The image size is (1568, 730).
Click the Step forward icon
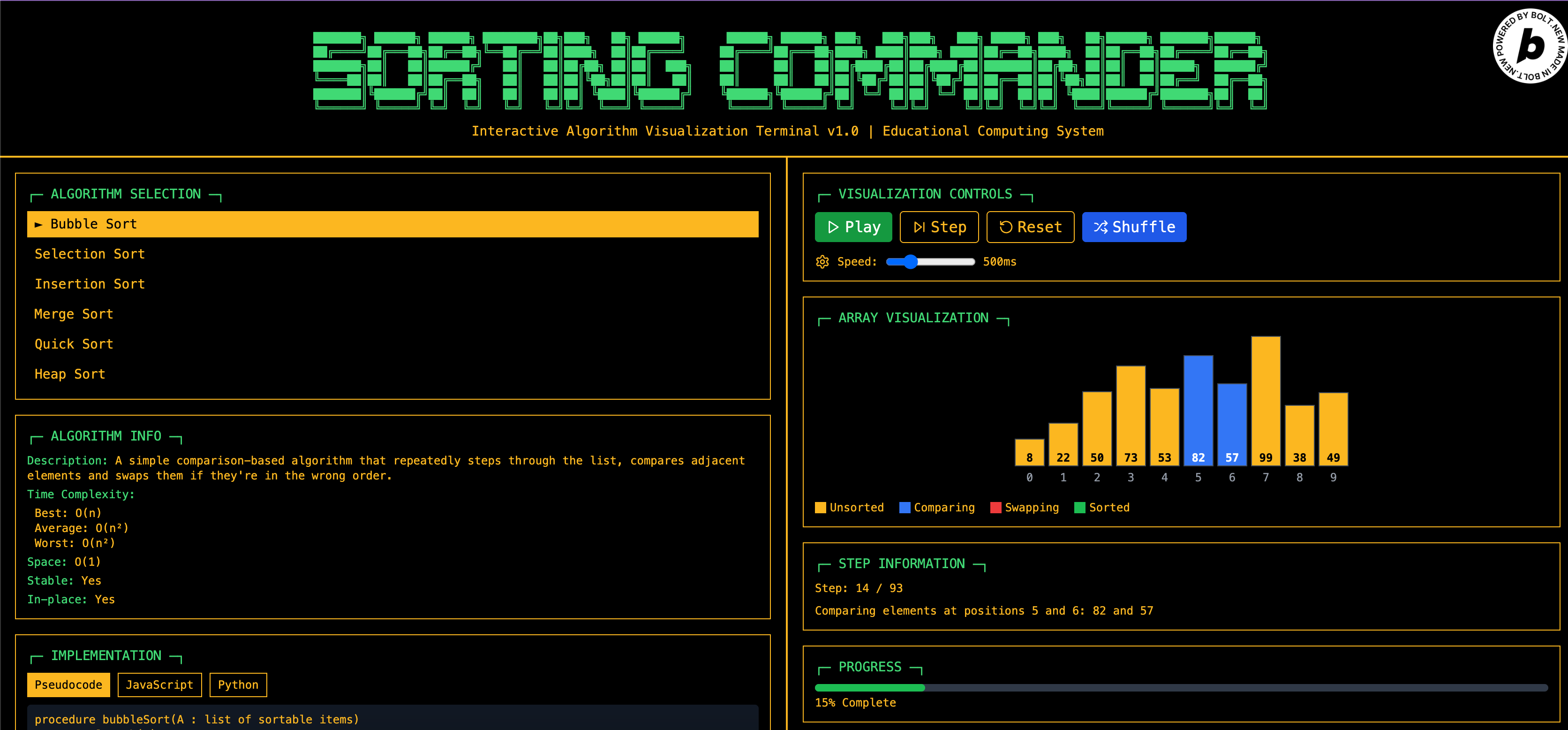tap(919, 227)
